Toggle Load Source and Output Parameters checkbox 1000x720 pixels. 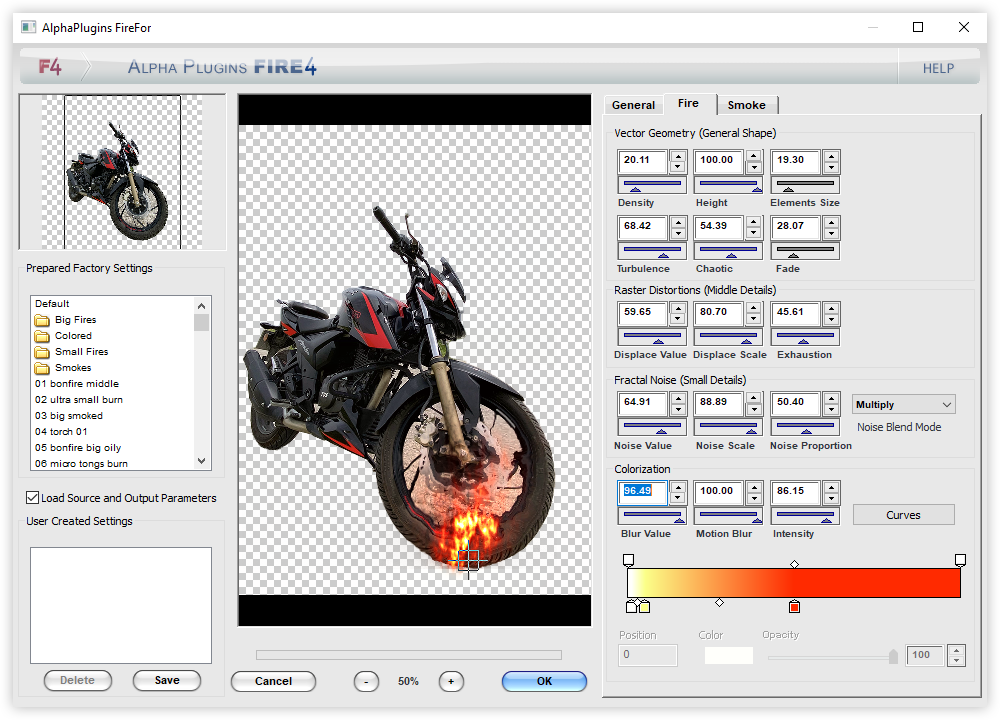33,497
